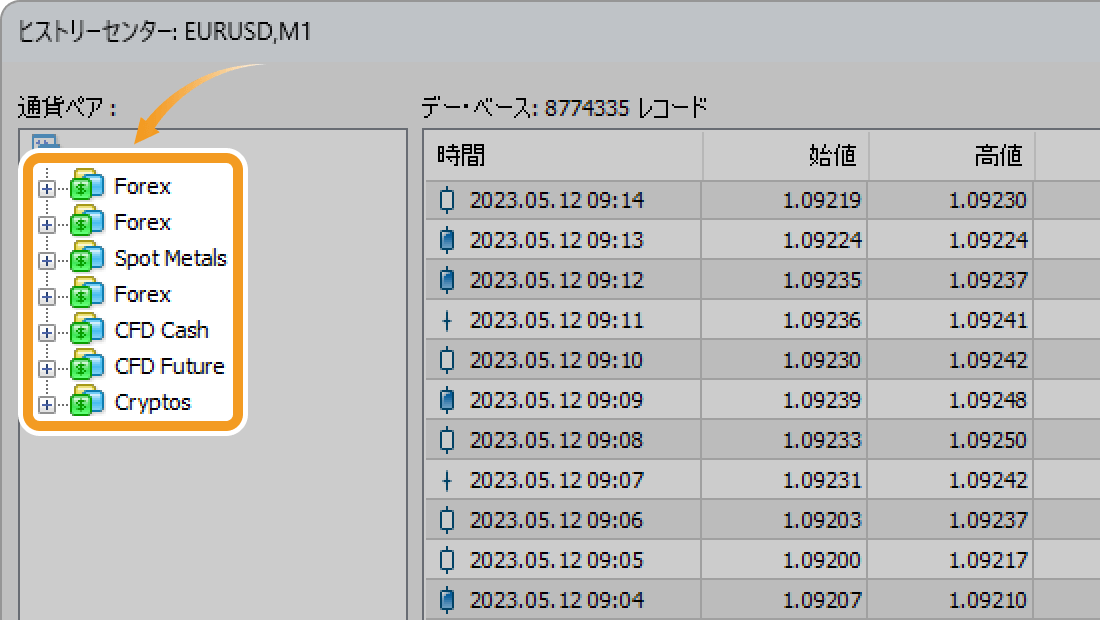Screen dimensions: 1100x620
Task: Click high value 1.09217 in 09:05 row
Action: coord(988,560)
